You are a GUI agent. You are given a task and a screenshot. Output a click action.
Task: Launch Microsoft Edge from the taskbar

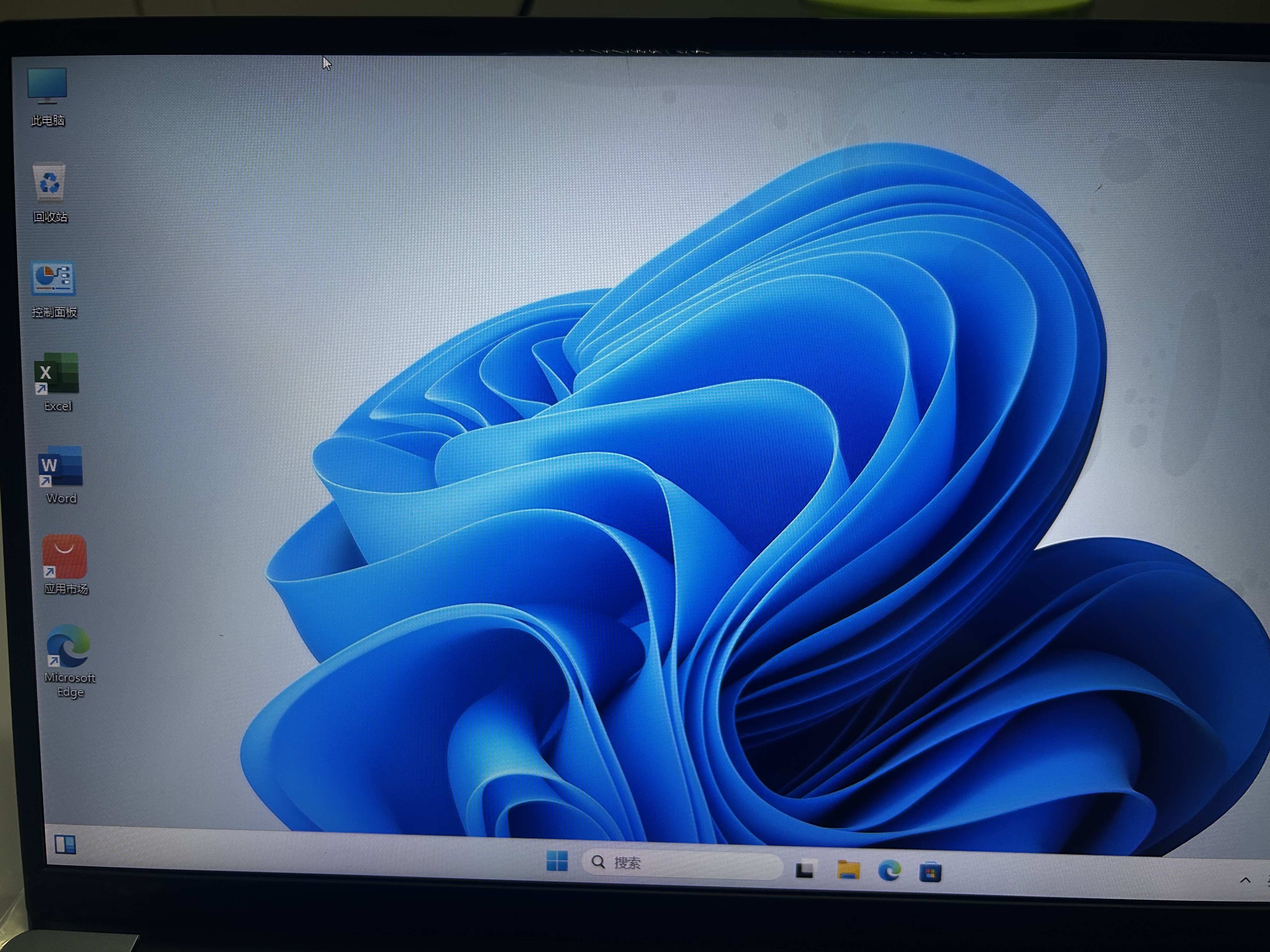(x=889, y=871)
